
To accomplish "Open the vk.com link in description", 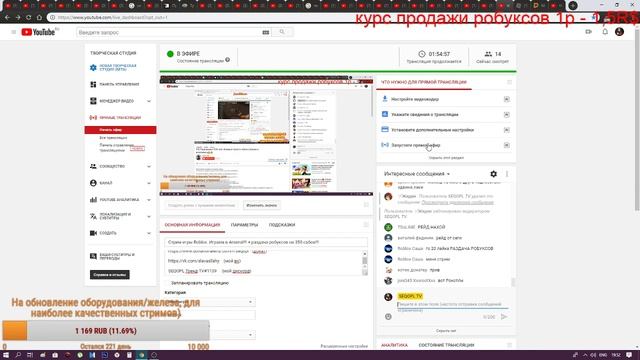I will pyautogui.click(x=194, y=261).
